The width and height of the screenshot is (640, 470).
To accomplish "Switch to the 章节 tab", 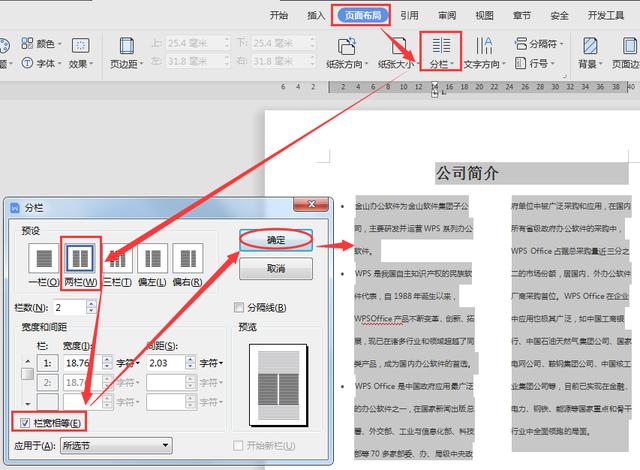I will point(522,16).
